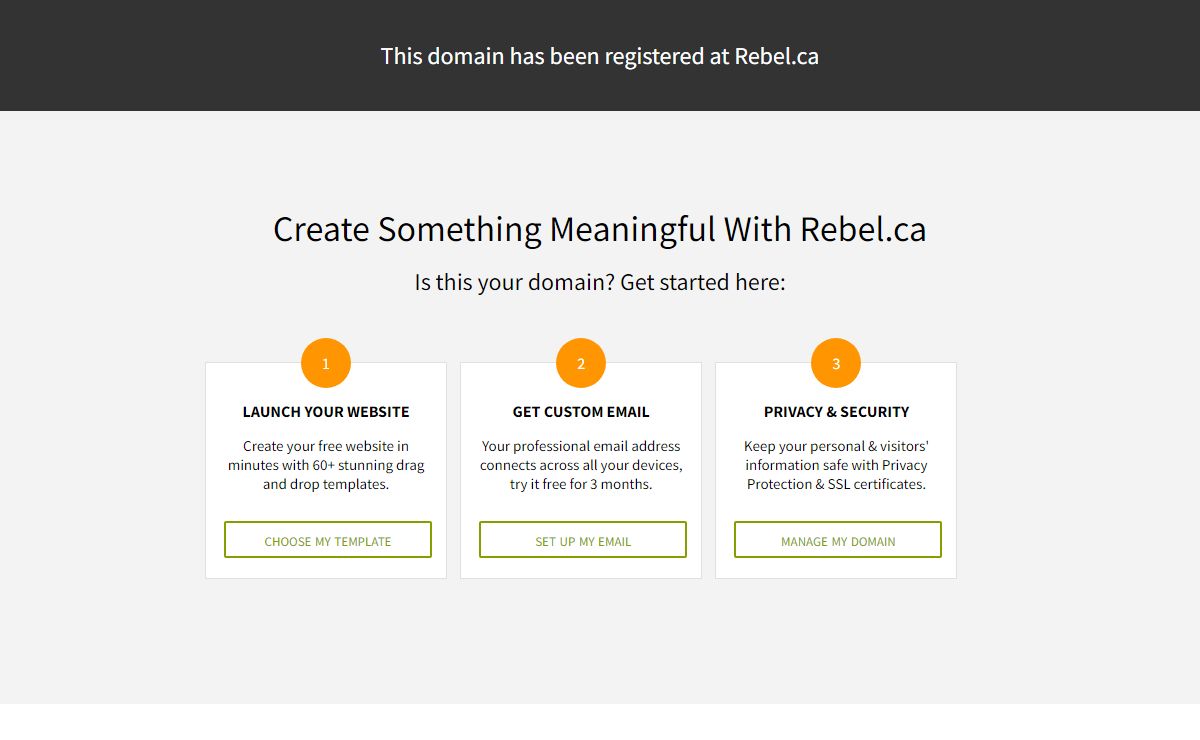
Task: Click the Launch Your Website card body
Action: point(326,470)
